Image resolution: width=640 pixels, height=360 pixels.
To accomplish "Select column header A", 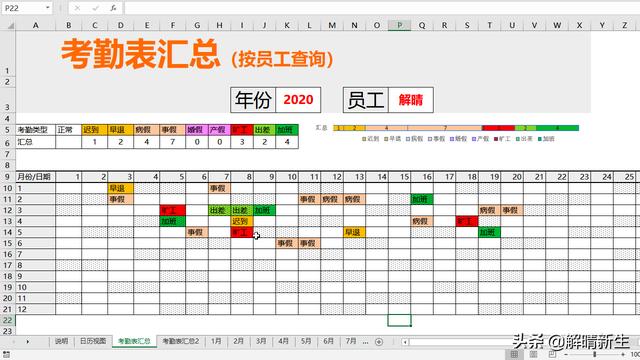I will coord(36,25).
